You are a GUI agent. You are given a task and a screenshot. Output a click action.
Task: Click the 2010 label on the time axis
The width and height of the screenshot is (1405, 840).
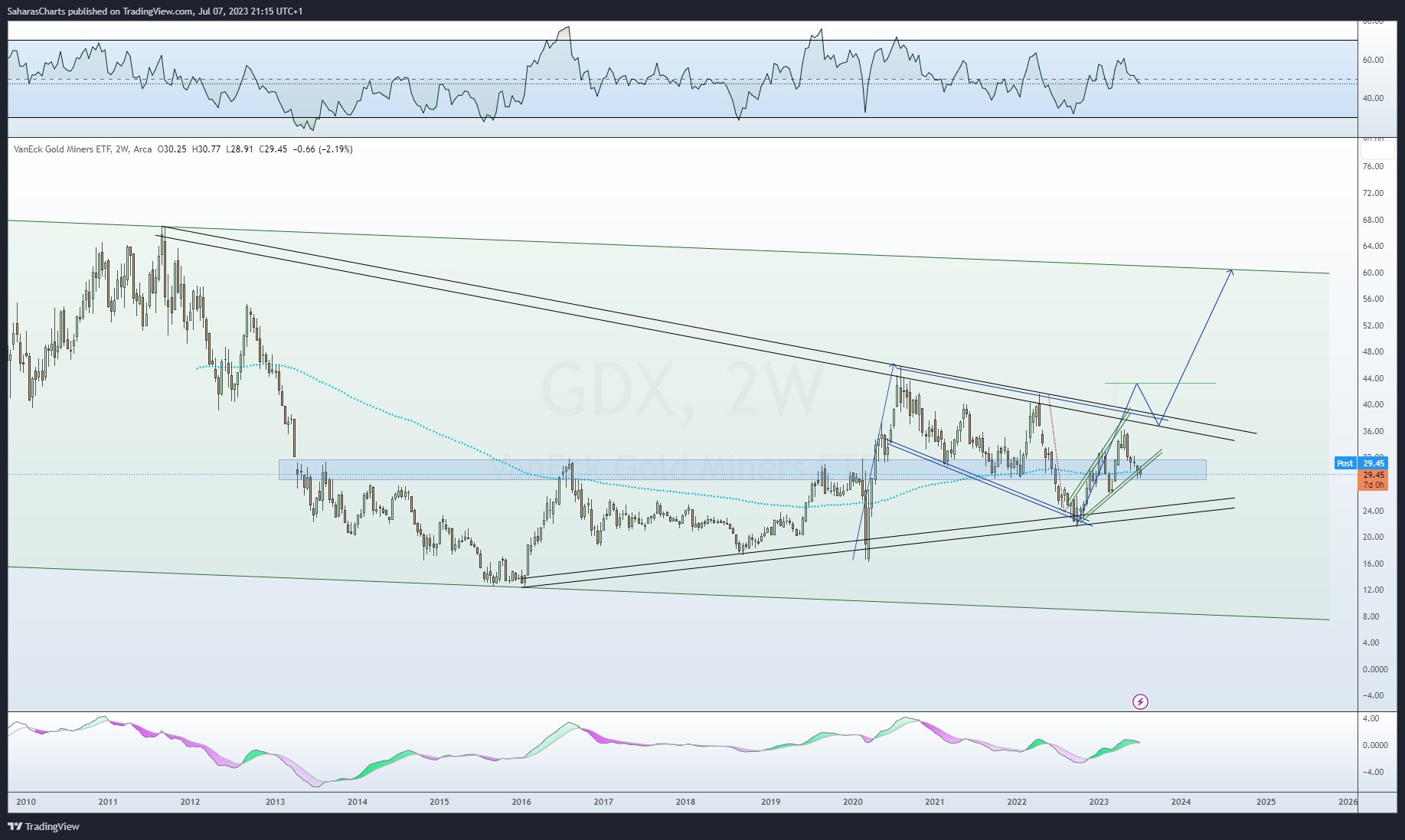tap(25, 802)
